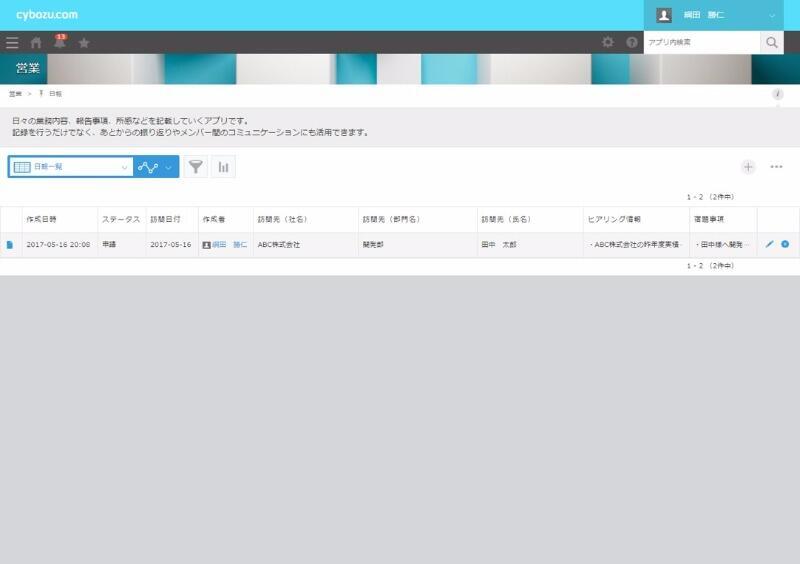
Task: Open help question mark icon
Action: tap(632, 43)
